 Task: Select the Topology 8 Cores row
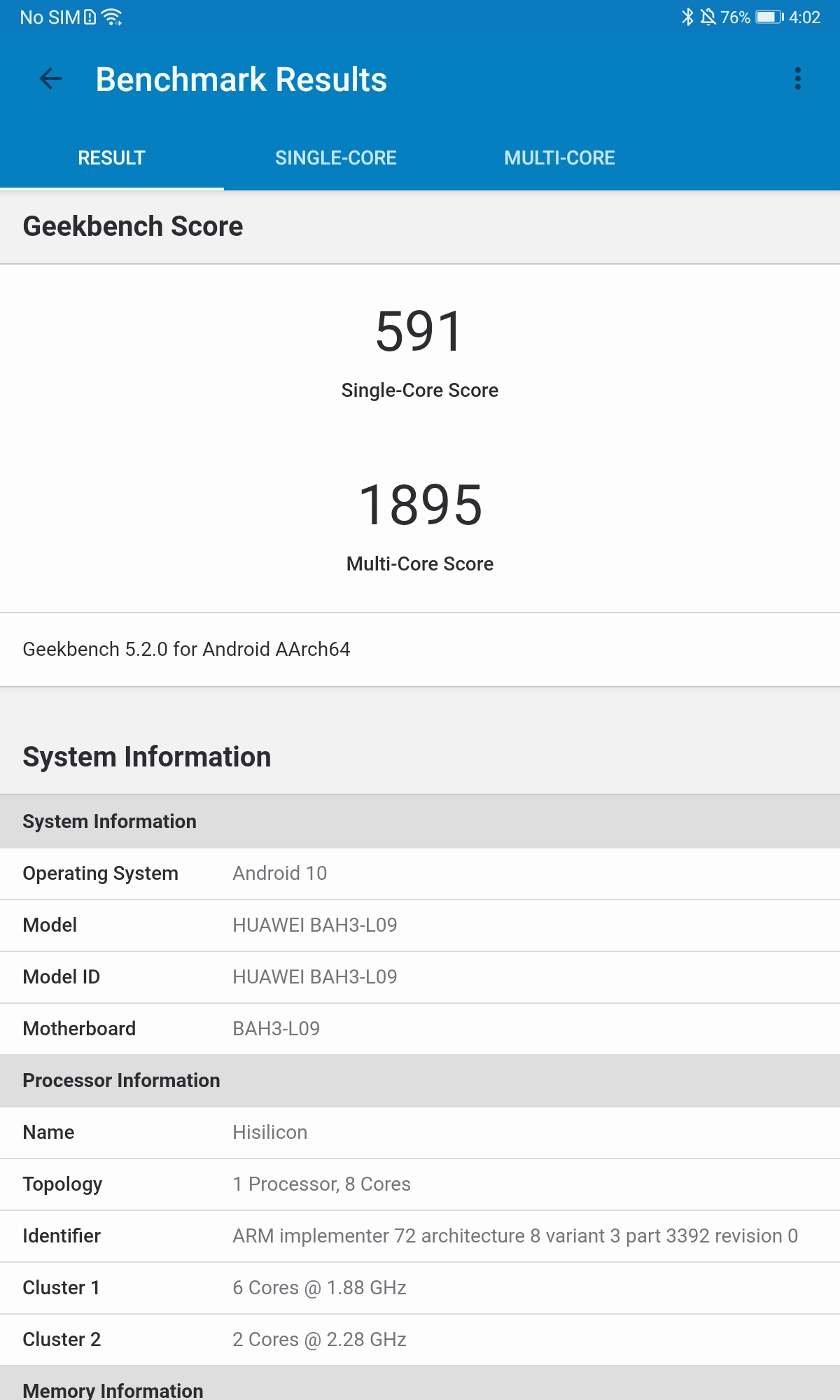point(420,1184)
